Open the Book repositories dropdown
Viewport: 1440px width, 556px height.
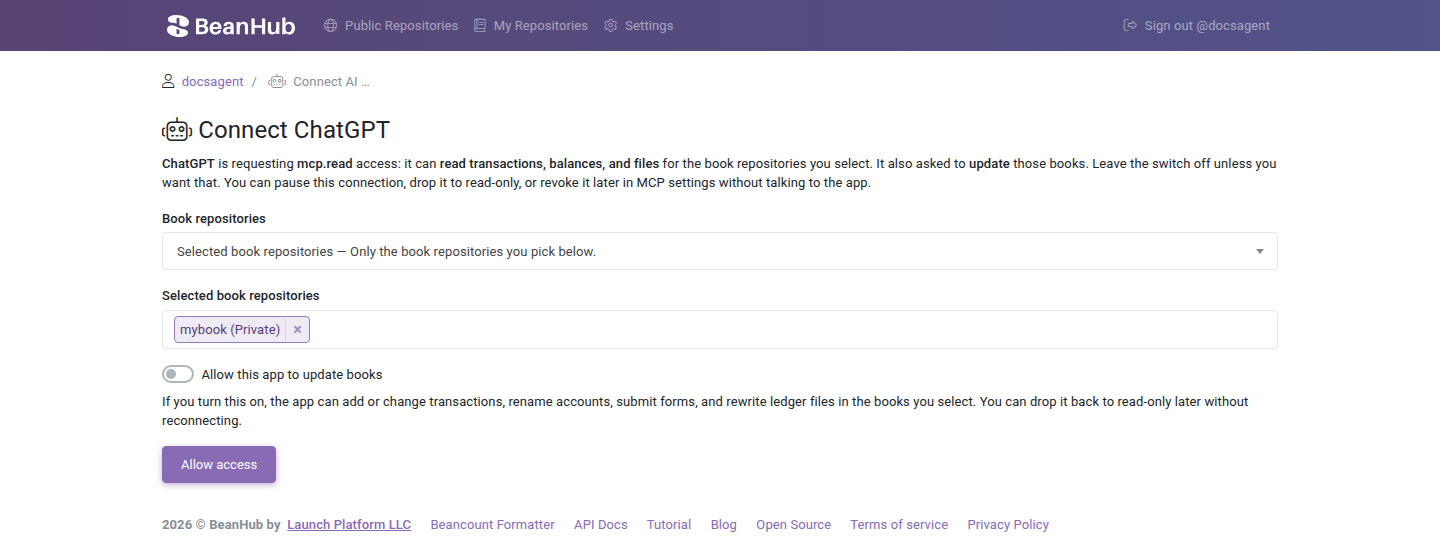click(x=720, y=251)
